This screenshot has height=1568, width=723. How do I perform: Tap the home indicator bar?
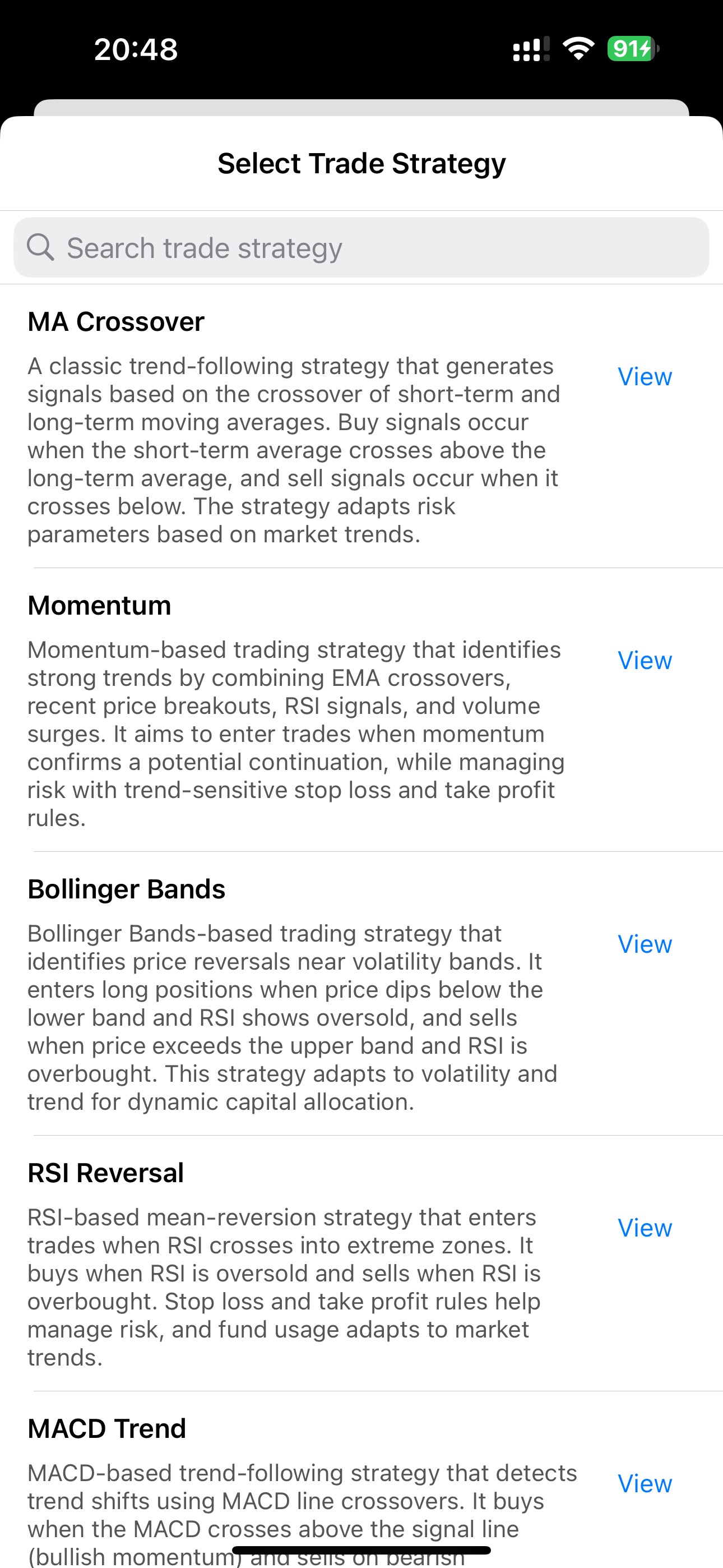tap(361, 1549)
